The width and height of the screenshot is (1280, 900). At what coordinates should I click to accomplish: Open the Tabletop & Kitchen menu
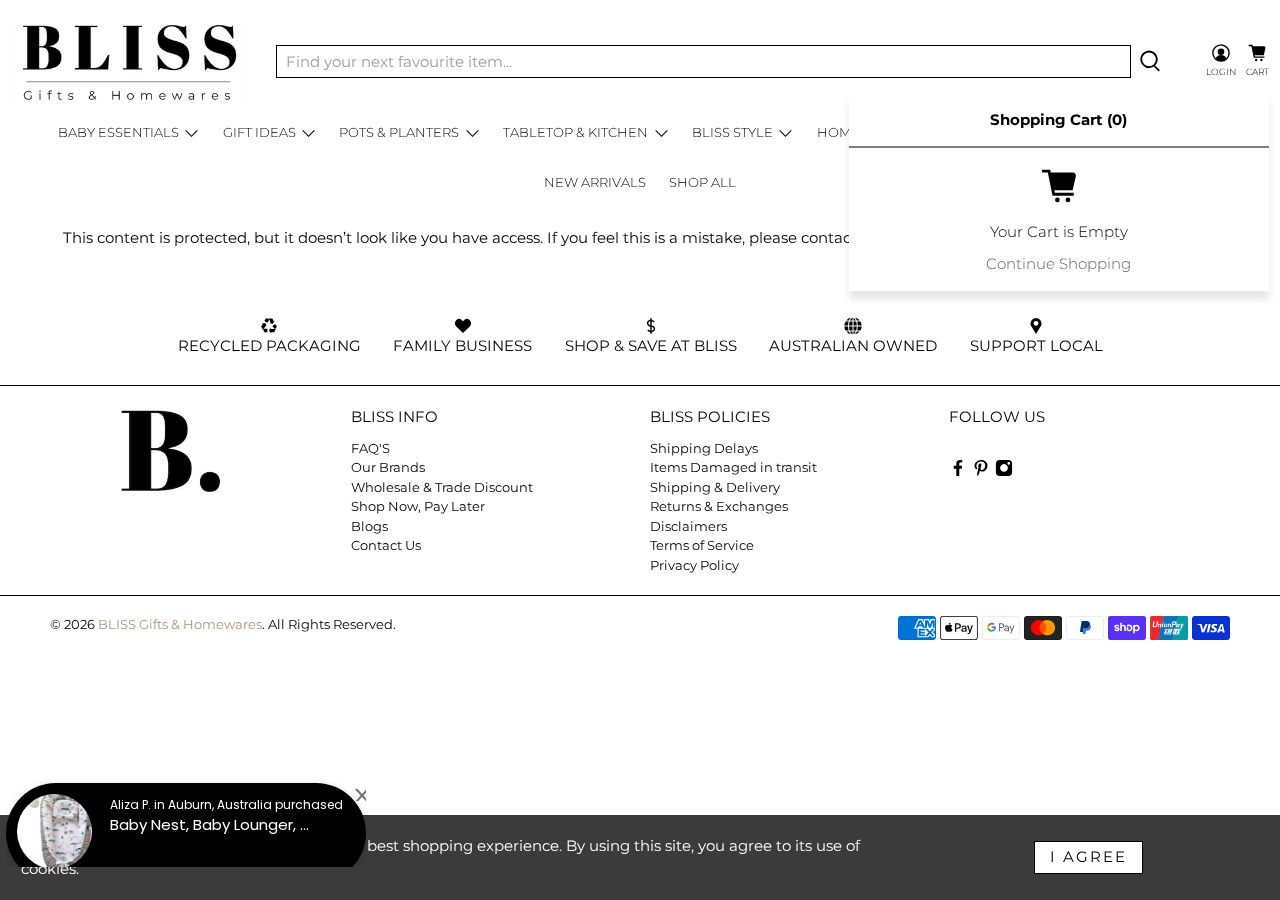coord(575,133)
